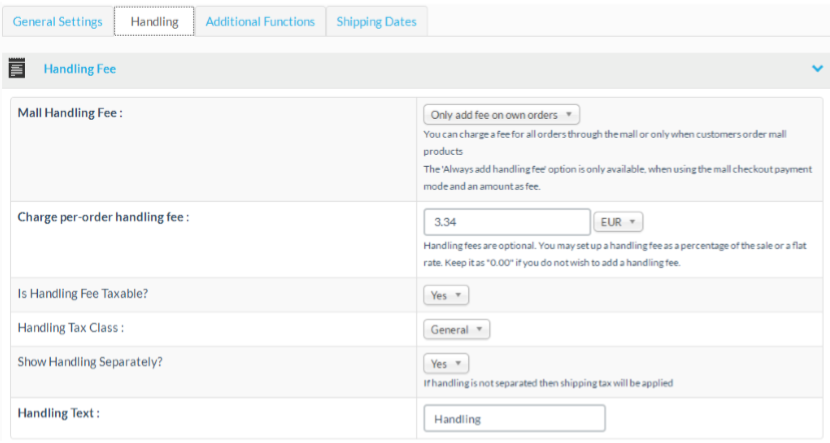Switch to the Additional Functions tab

point(260,21)
